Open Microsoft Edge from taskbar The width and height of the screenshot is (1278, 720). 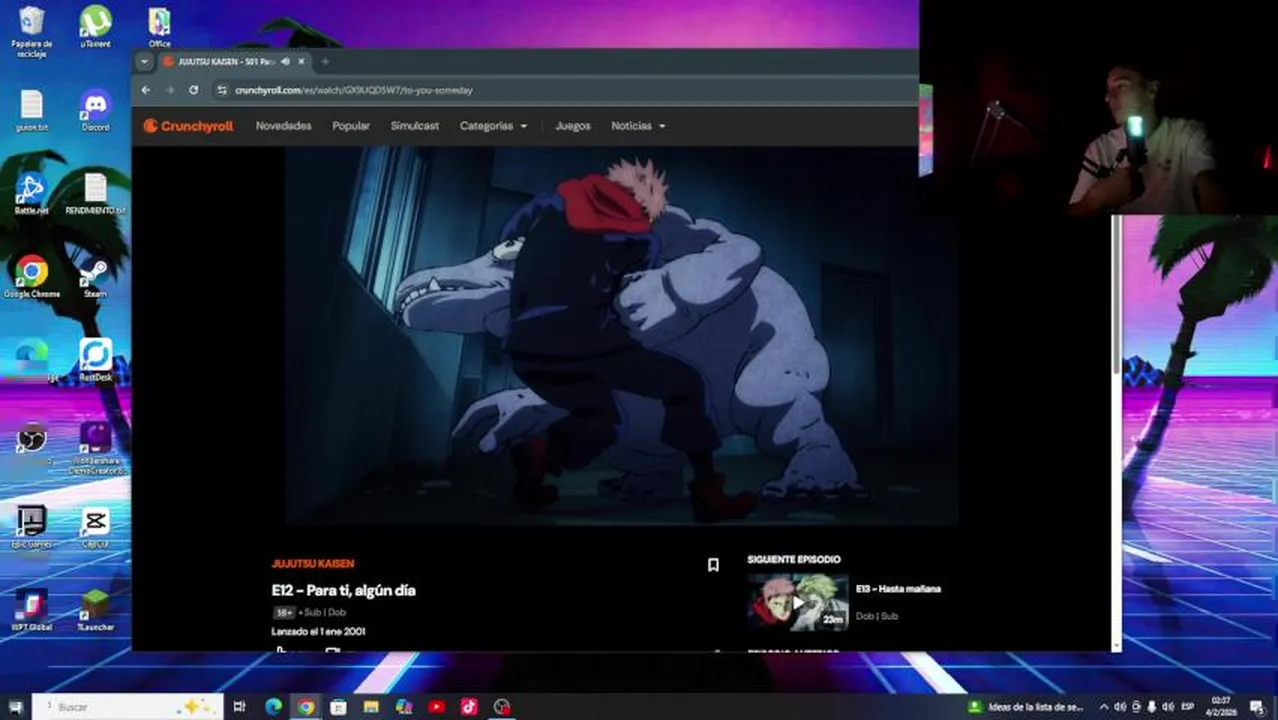273,707
